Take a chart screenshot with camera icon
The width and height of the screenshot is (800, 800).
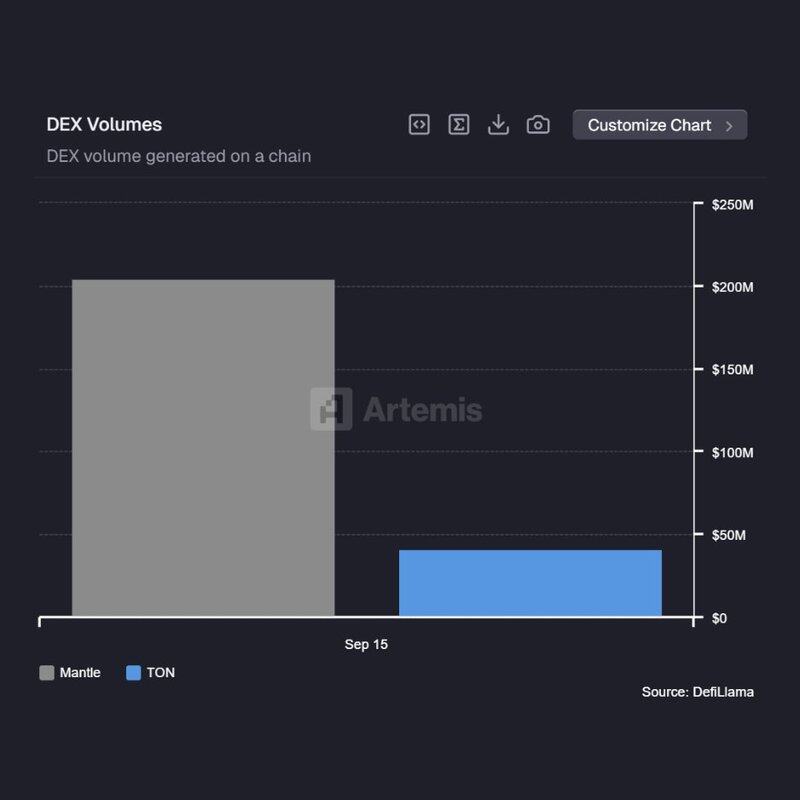(x=538, y=124)
